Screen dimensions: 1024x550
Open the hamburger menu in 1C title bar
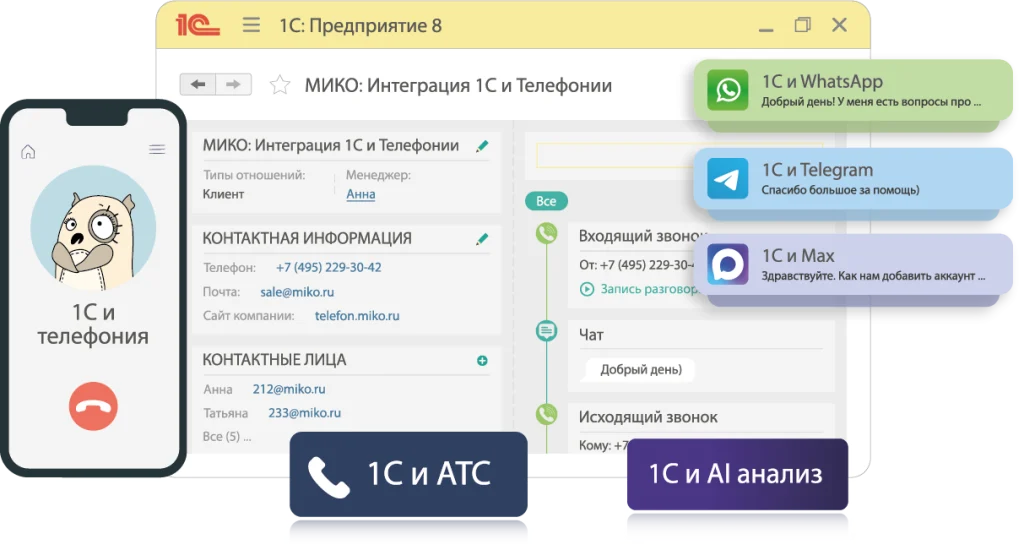pyautogui.click(x=251, y=25)
